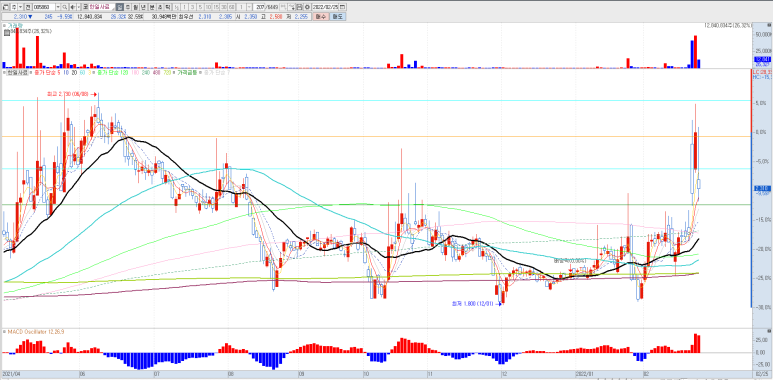
Task: Open dropdown next to up/down arrows
Action: 21,7
